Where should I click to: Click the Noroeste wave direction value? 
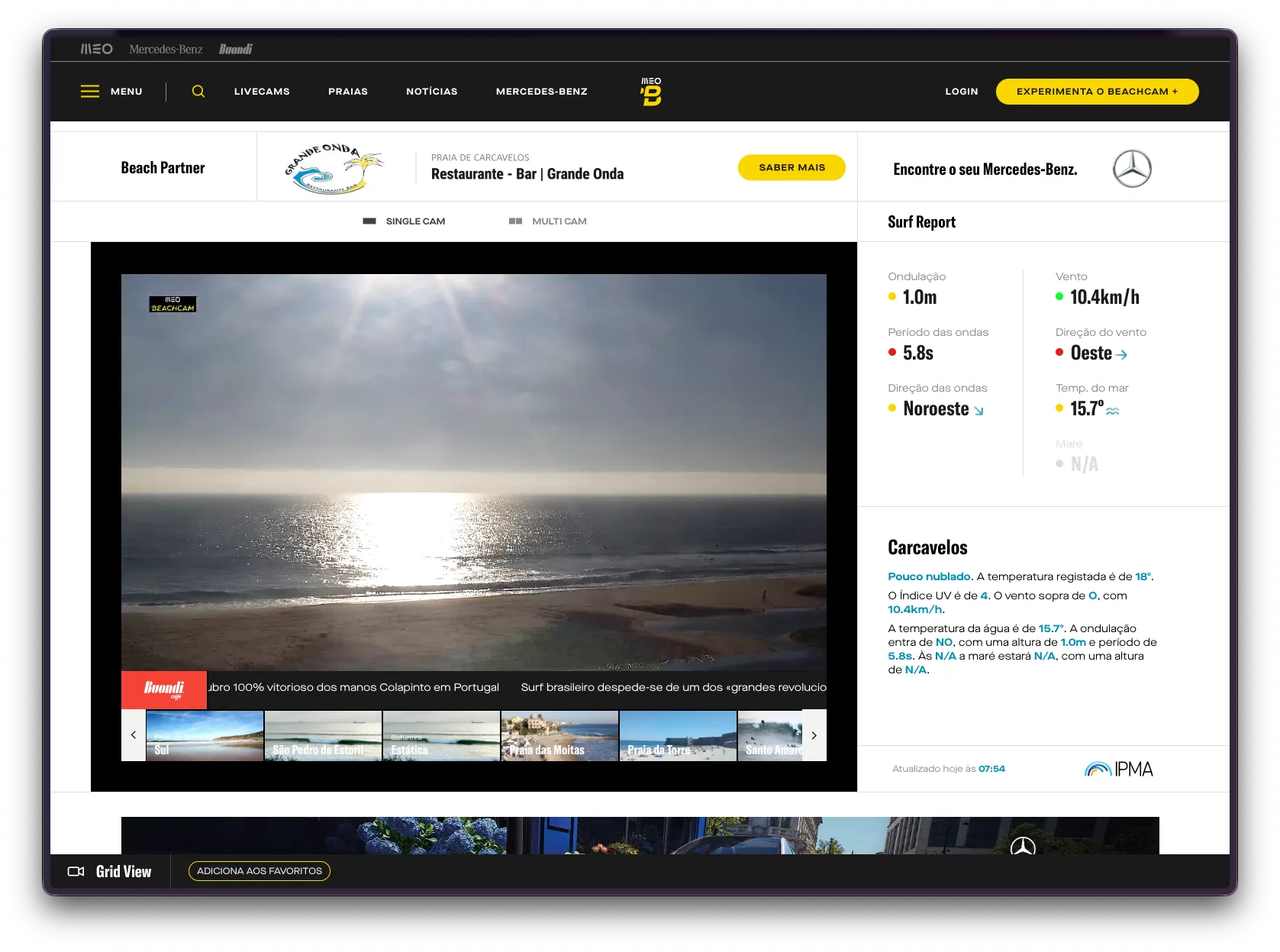936,408
